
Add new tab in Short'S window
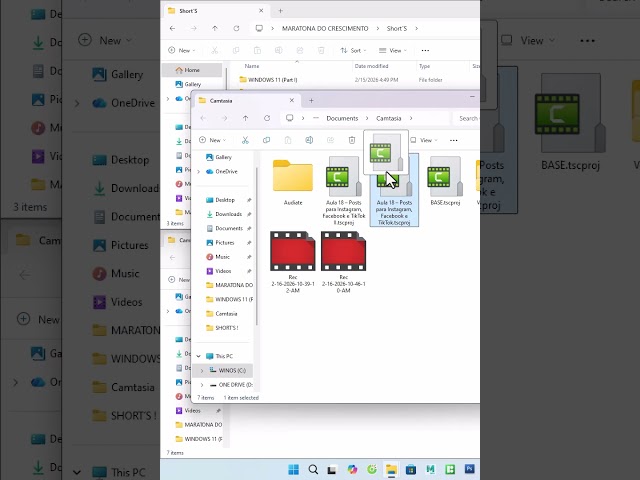click(280, 11)
